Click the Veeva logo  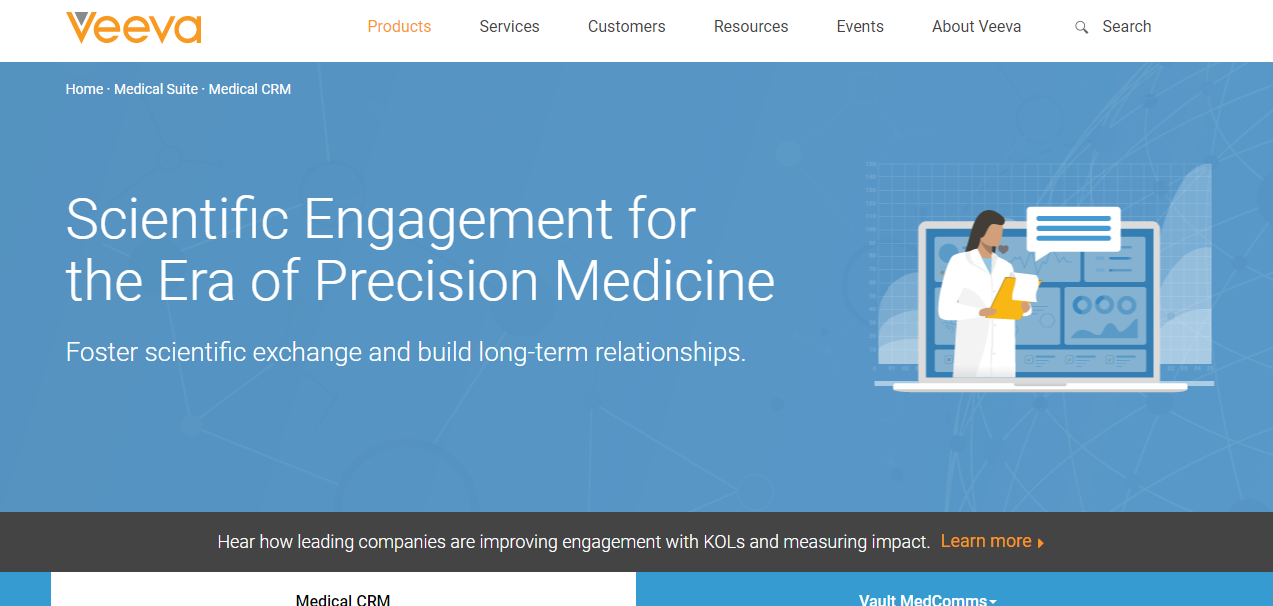[x=133, y=29]
